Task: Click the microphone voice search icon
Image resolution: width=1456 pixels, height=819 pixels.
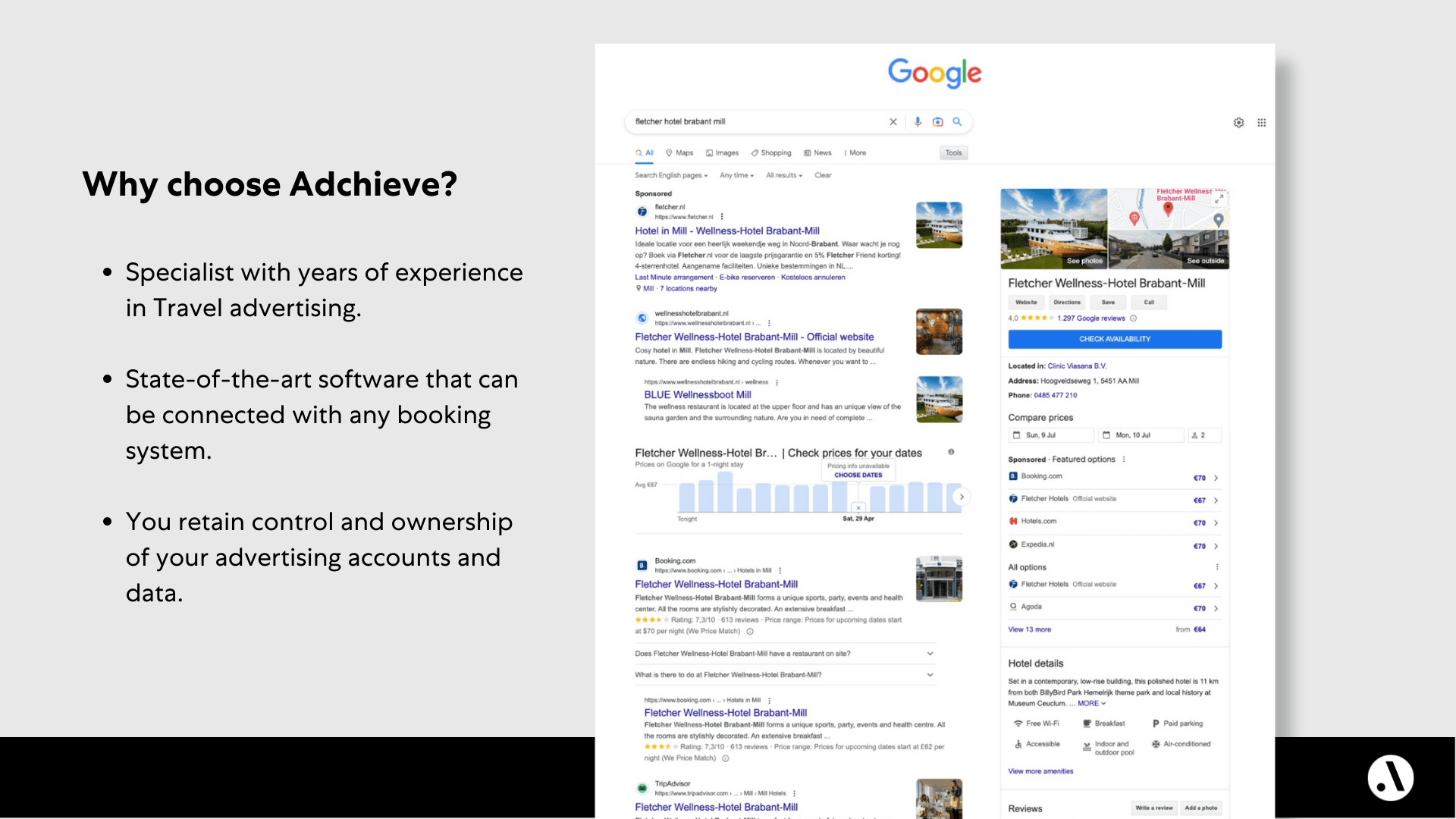Action: tap(918, 121)
